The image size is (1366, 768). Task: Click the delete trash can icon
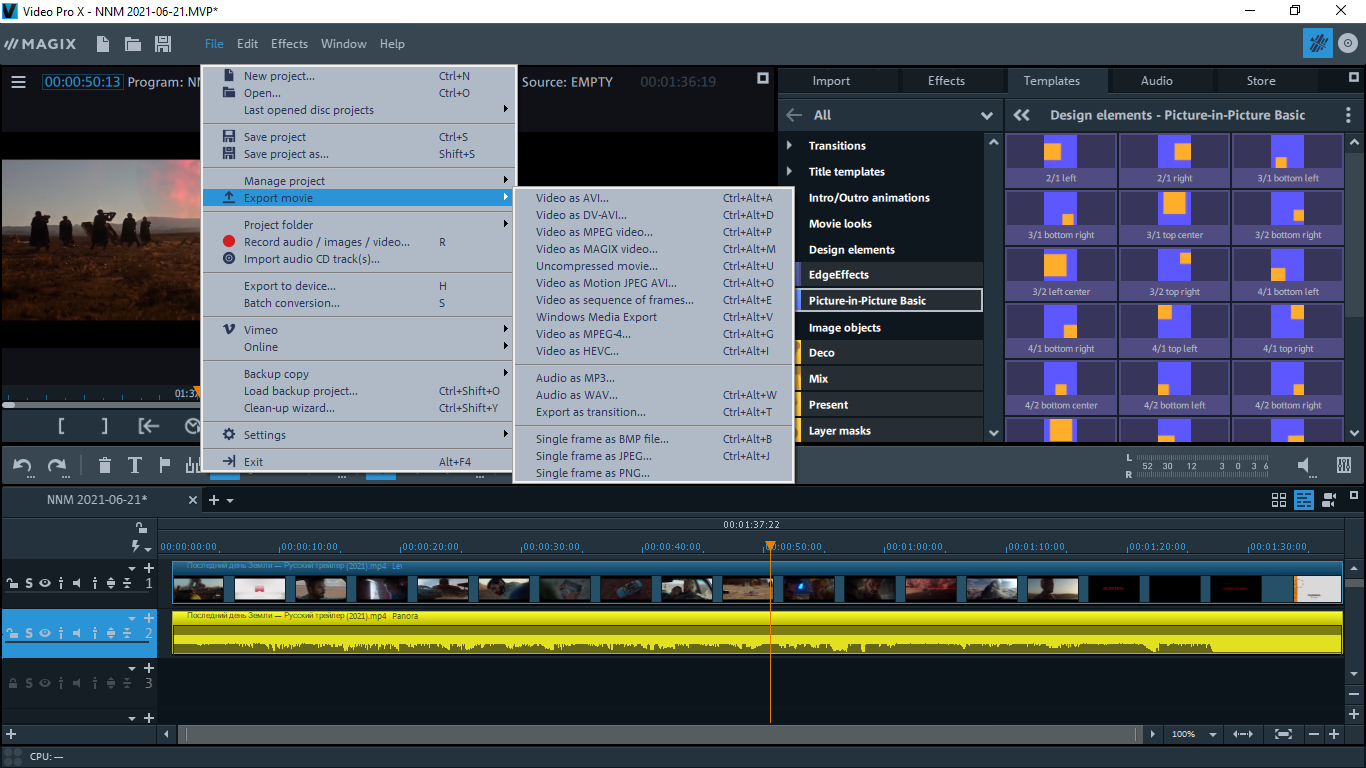tap(105, 465)
